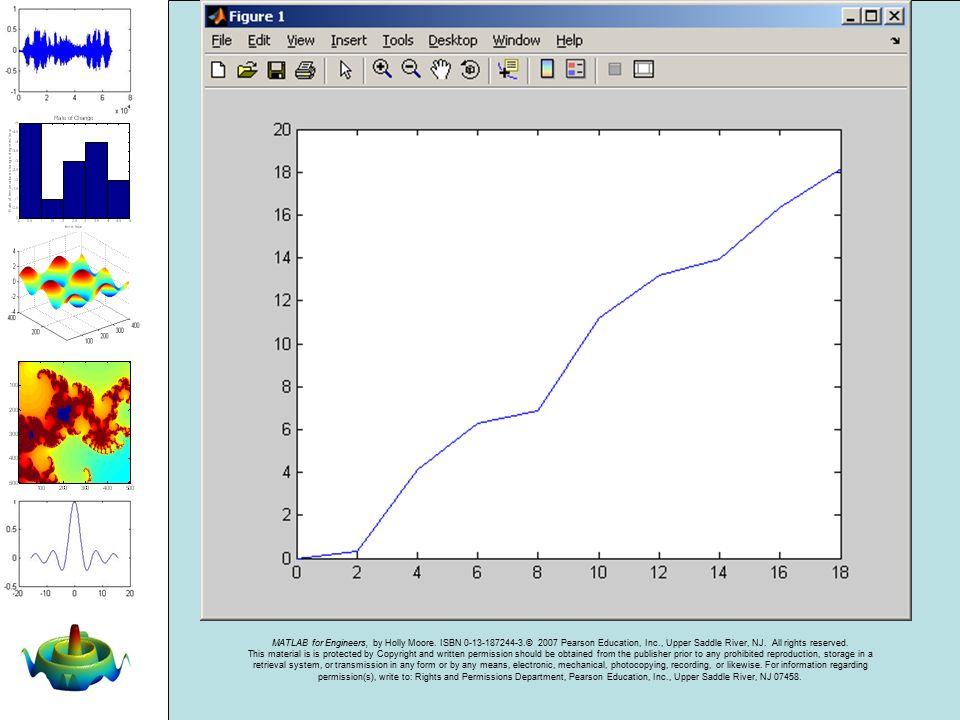960x720 pixels.
Task: Open a file with the folder icon
Action: 247,69
